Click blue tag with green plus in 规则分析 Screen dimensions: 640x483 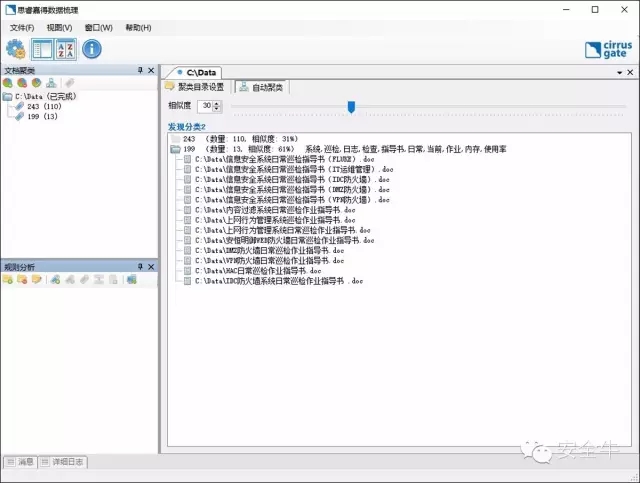pyautogui.click(x=56, y=280)
